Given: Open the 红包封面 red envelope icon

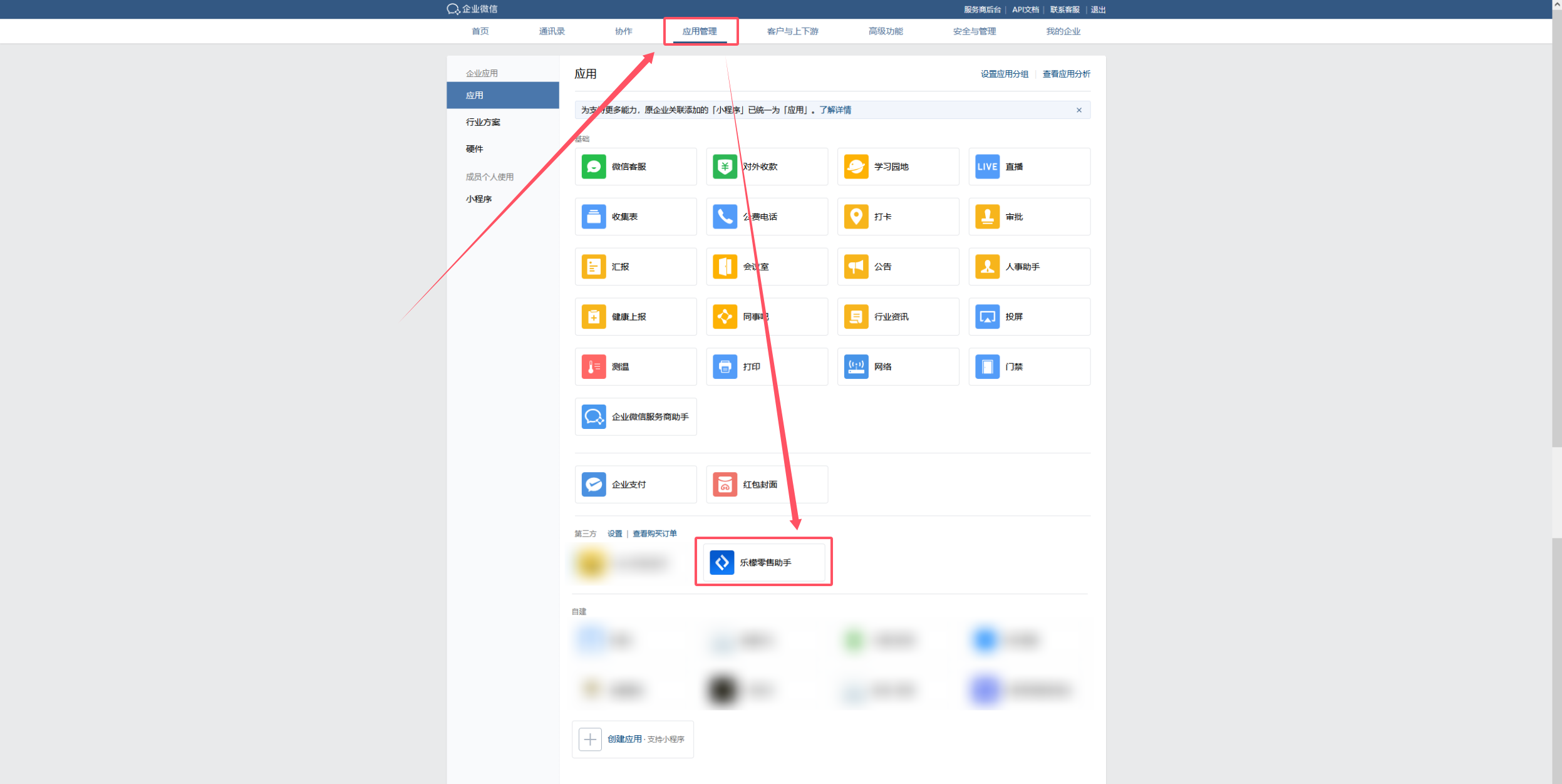Looking at the screenshot, I should click(725, 485).
